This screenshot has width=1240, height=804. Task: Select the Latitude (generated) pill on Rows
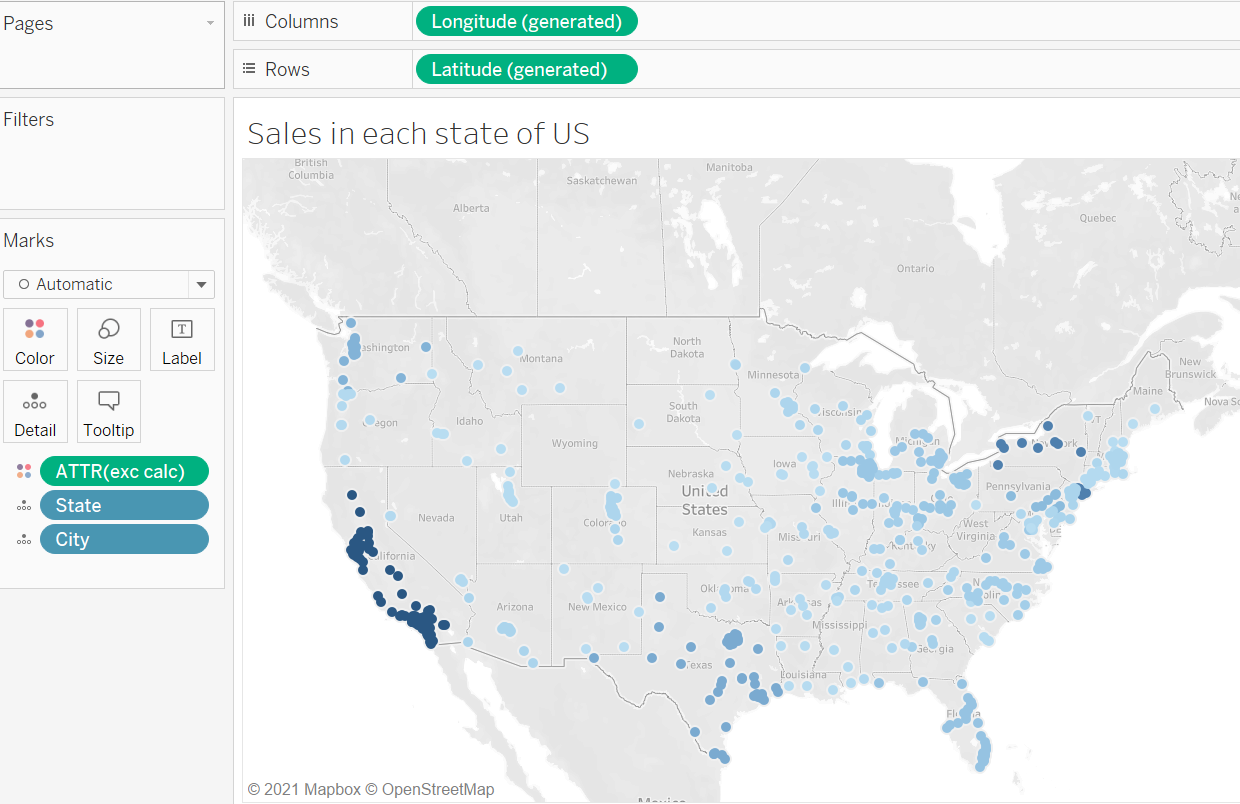pos(526,70)
